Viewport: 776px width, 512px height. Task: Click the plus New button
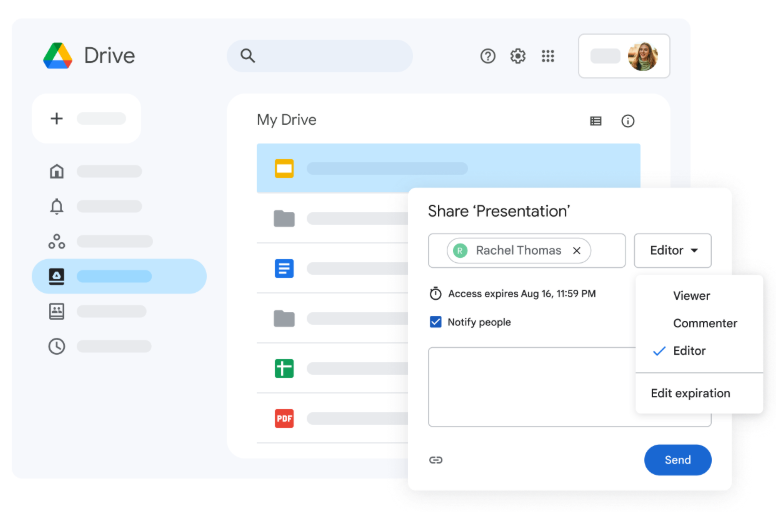click(87, 118)
